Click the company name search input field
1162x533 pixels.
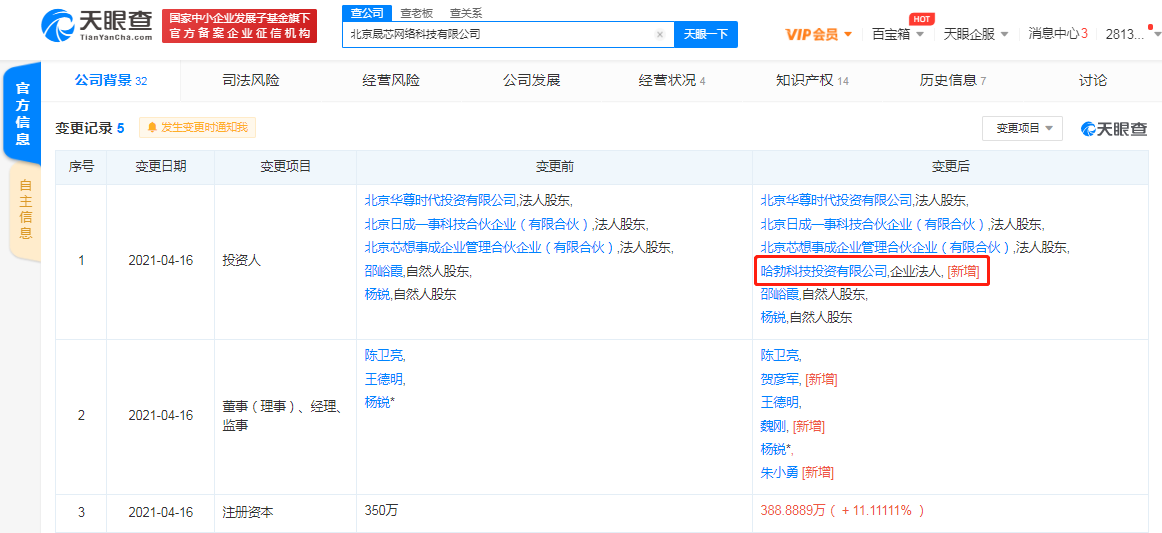pyautogui.click(x=508, y=34)
